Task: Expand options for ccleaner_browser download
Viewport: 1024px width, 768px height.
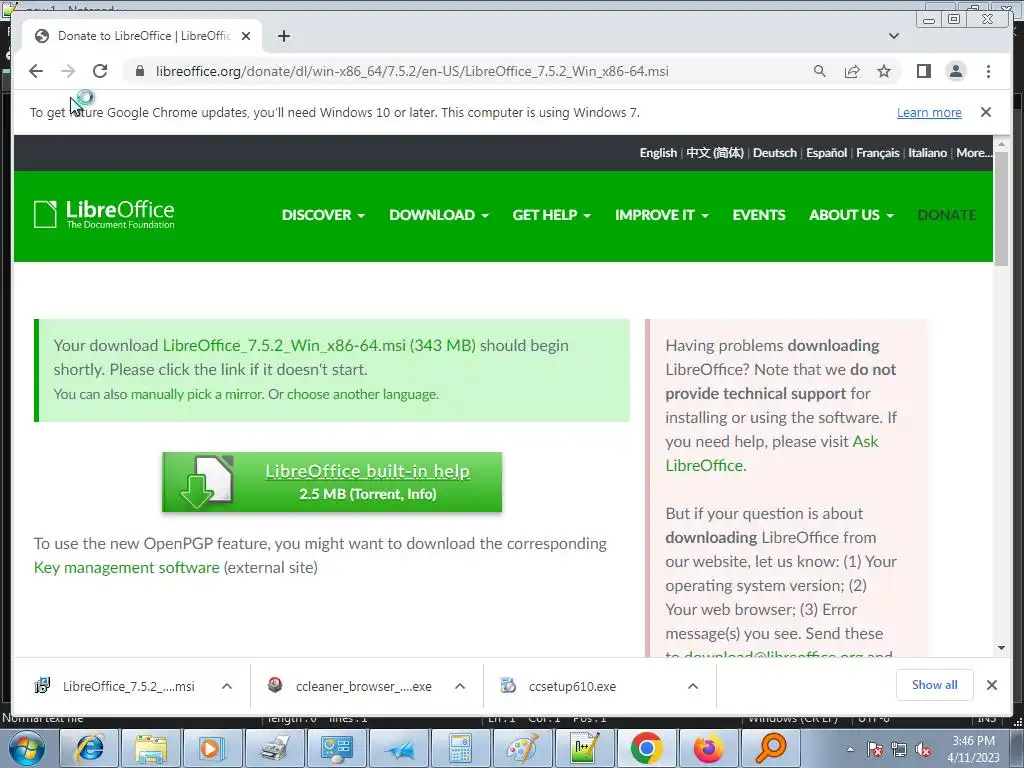Action: 460,686
